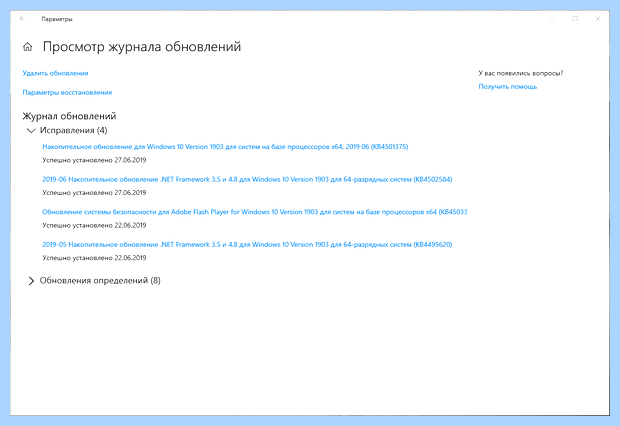Click the Получить помощь link

508,87
